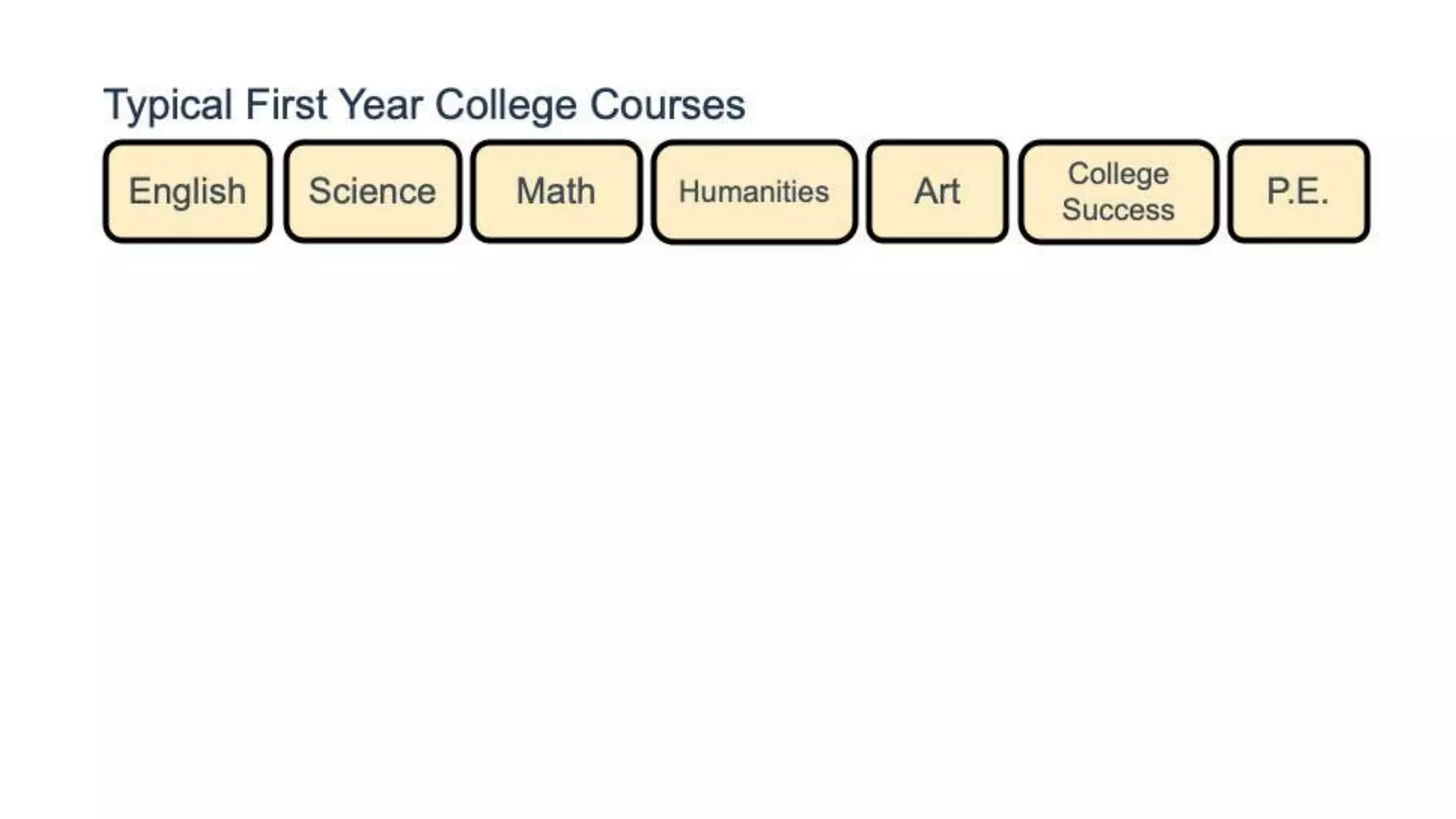Image resolution: width=1456 pixels, height=819 pixels.
Task: Click the word "Typical" in the slide title
Action: (168, 105)
